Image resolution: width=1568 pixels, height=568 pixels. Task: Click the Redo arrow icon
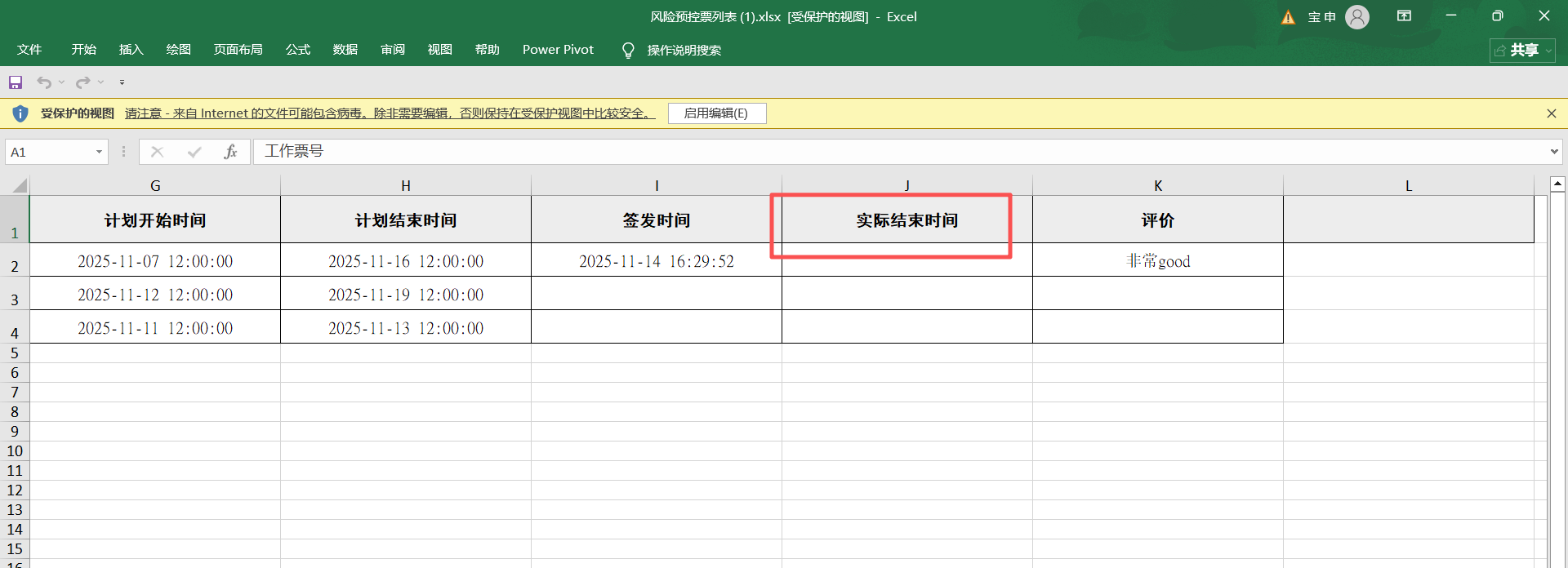(82, 82)
